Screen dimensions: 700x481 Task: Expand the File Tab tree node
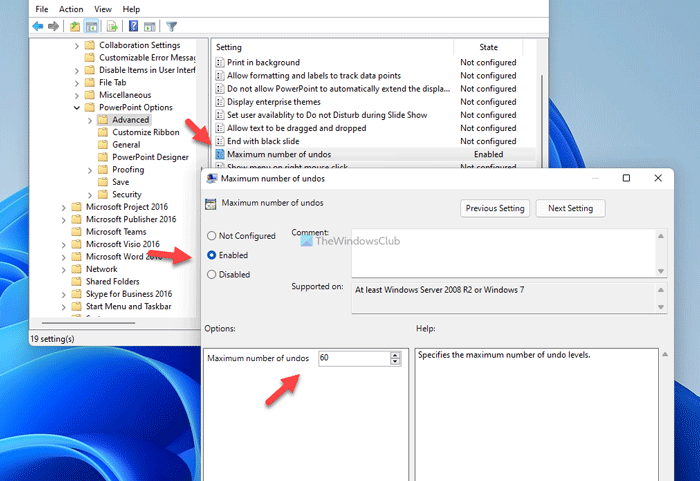76,83
